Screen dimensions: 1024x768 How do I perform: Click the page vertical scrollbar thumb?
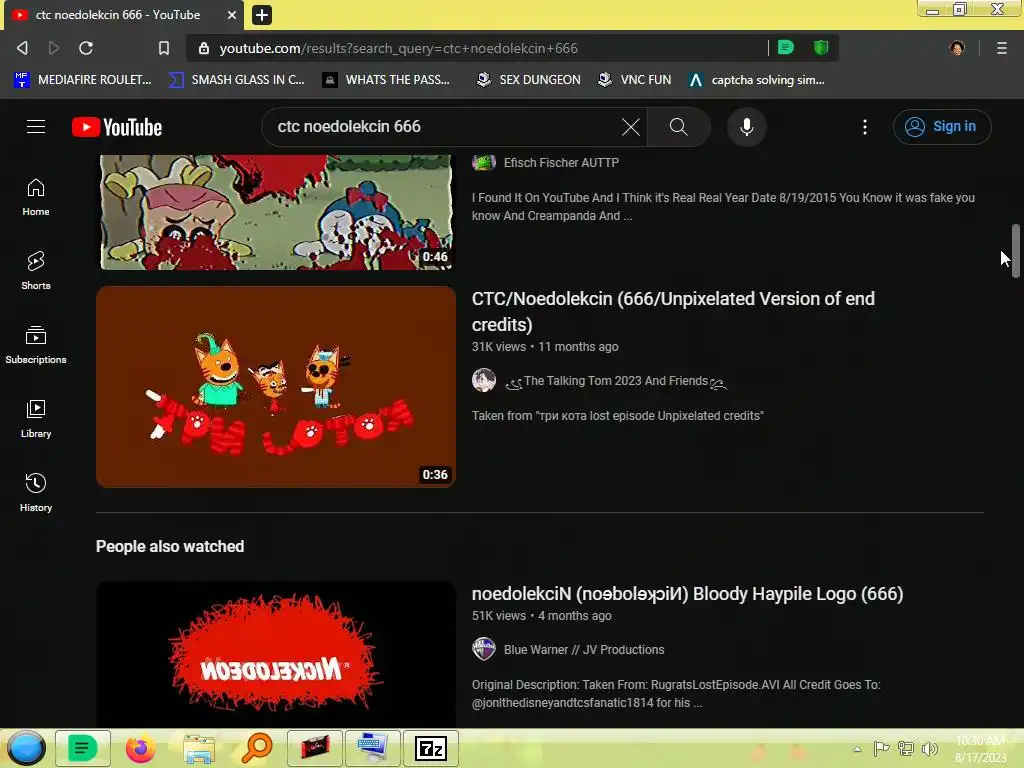(x=1016, y=251)
